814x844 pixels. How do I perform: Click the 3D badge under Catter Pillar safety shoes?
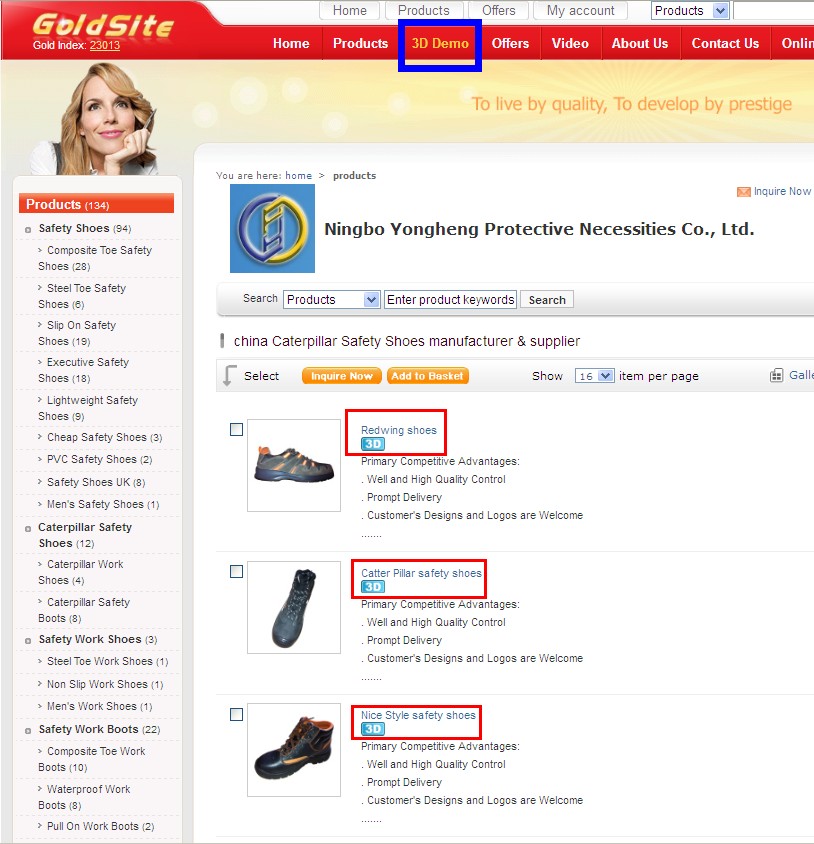pyautogui.click(x=373, y=587)
